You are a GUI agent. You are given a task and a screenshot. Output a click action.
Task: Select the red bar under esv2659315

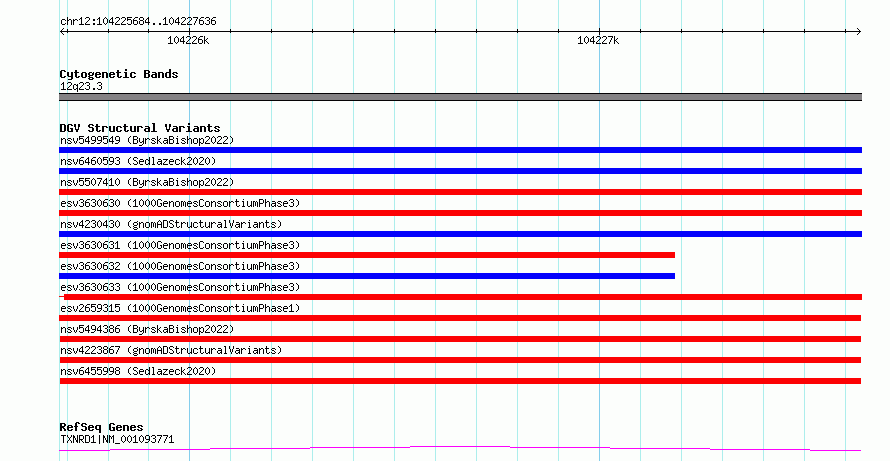(x=460, y=318)
